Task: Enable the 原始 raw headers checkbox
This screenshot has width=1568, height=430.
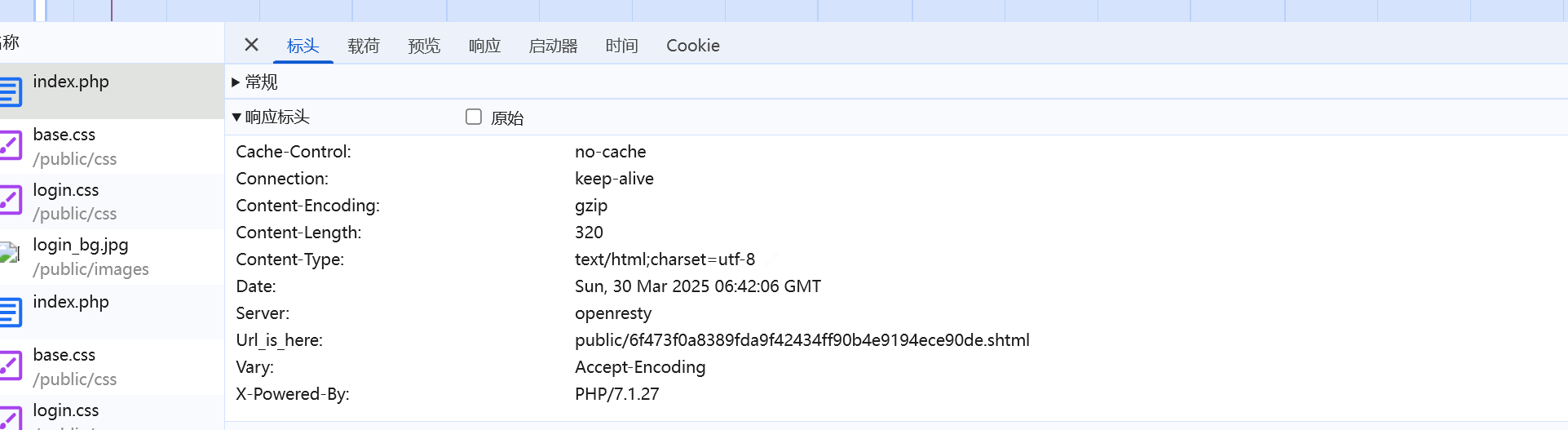Action: (474, 117)
